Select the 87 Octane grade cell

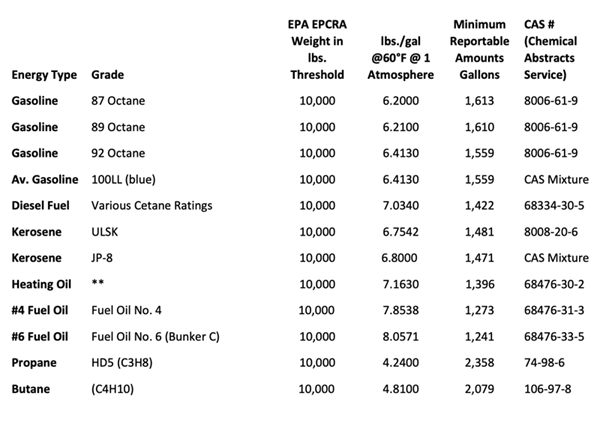(x=117, y=102)
